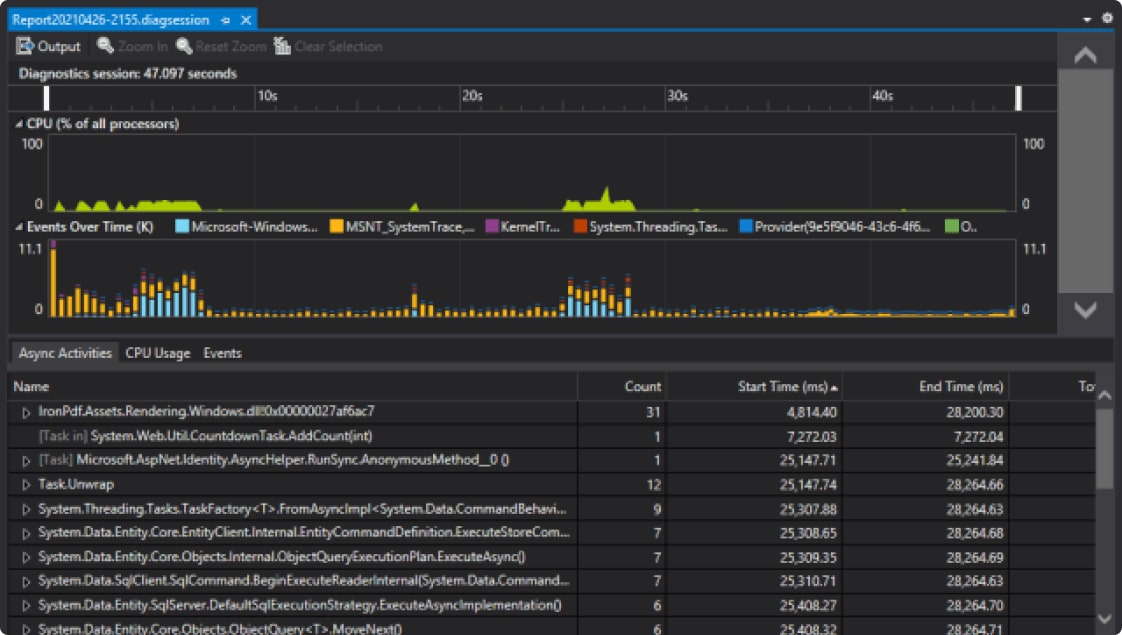Expand the Task.Unwrap row
The image size is (1122, 635).
26,485
